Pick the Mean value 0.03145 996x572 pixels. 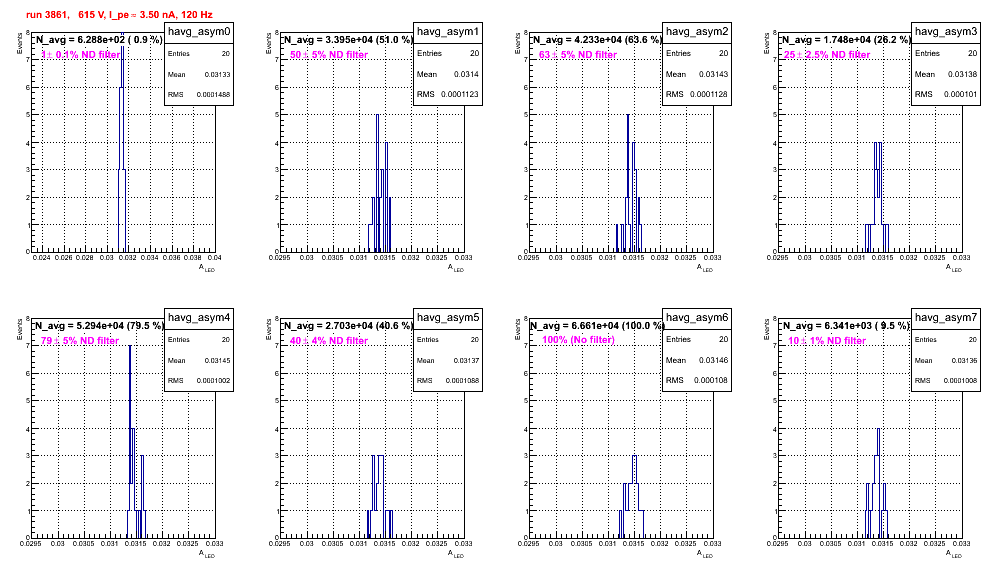217,360
